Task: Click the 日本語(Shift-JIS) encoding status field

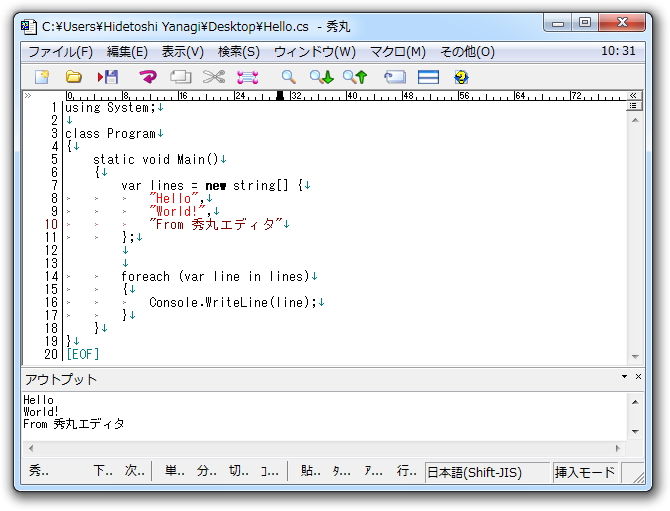Action: [487, 472]
